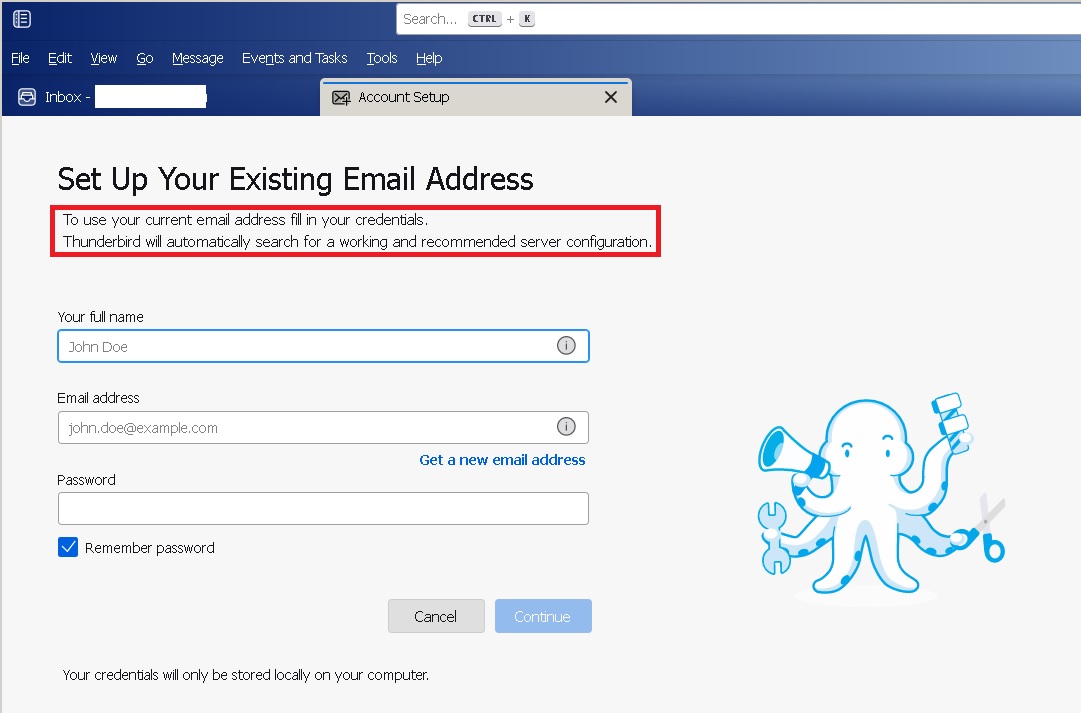
Task: Open the Message menu
Action: tap(198, 58)
